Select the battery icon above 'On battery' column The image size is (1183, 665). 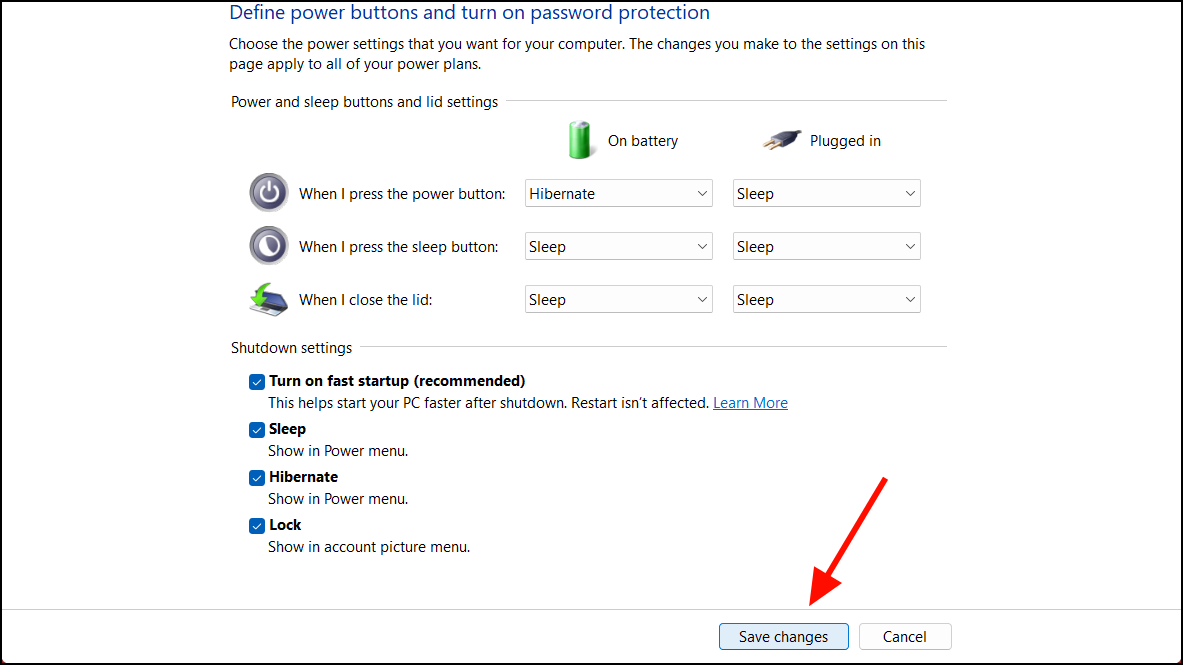580,140
